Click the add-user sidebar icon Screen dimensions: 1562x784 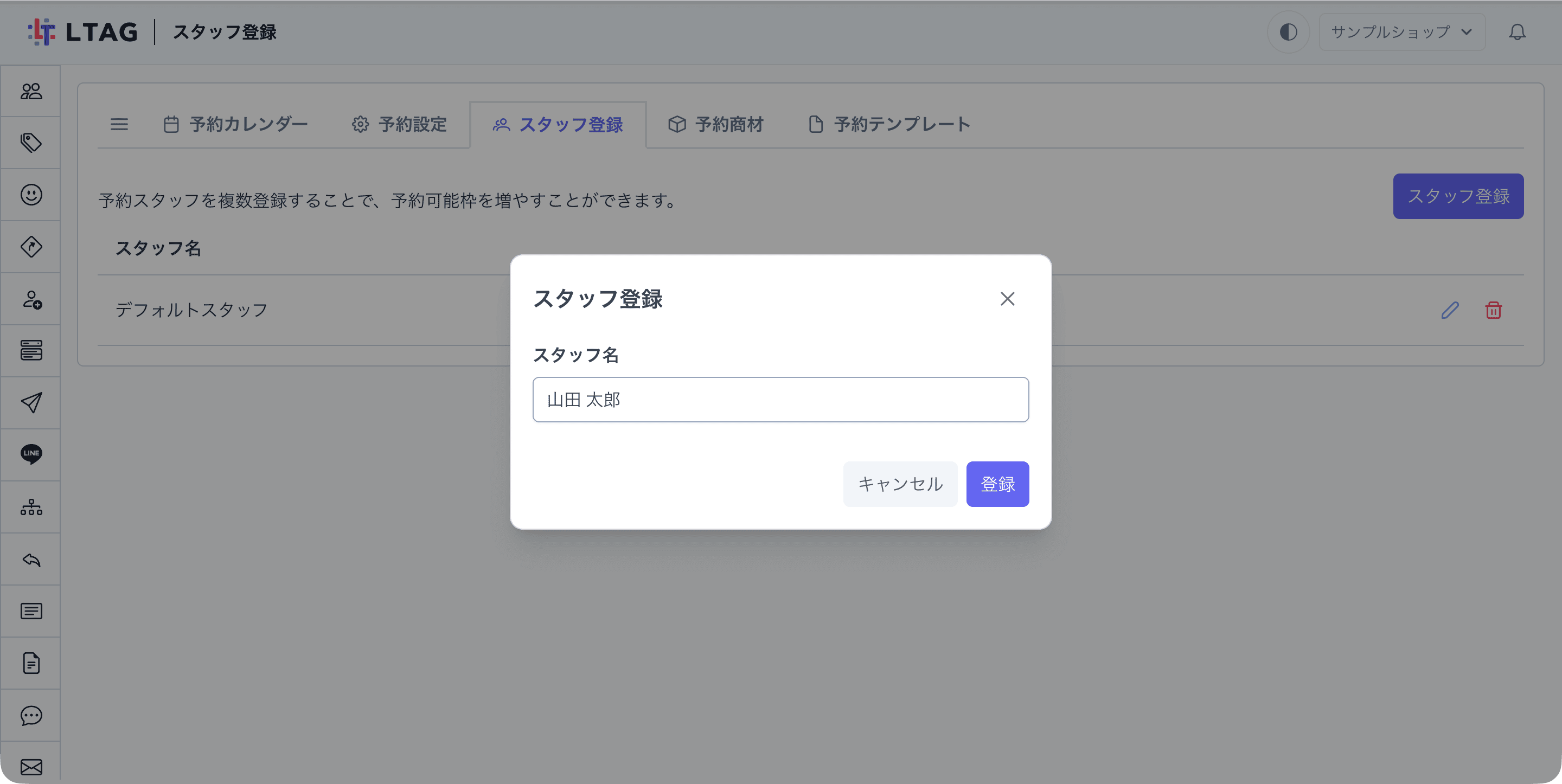31,299
